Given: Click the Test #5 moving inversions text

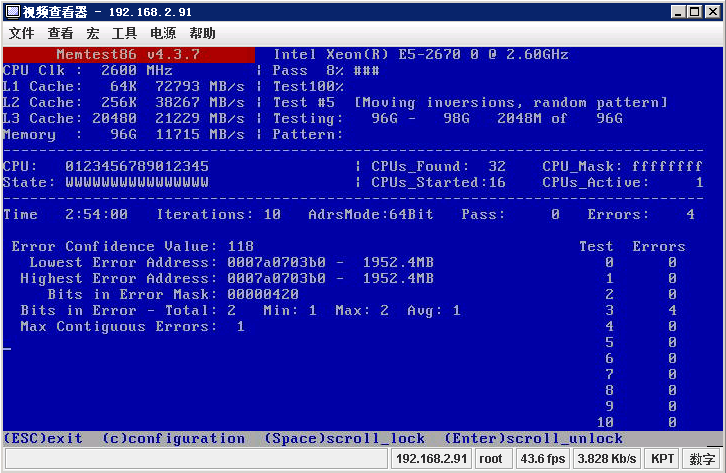Looking at the screenshot, I should pos(470,102).
